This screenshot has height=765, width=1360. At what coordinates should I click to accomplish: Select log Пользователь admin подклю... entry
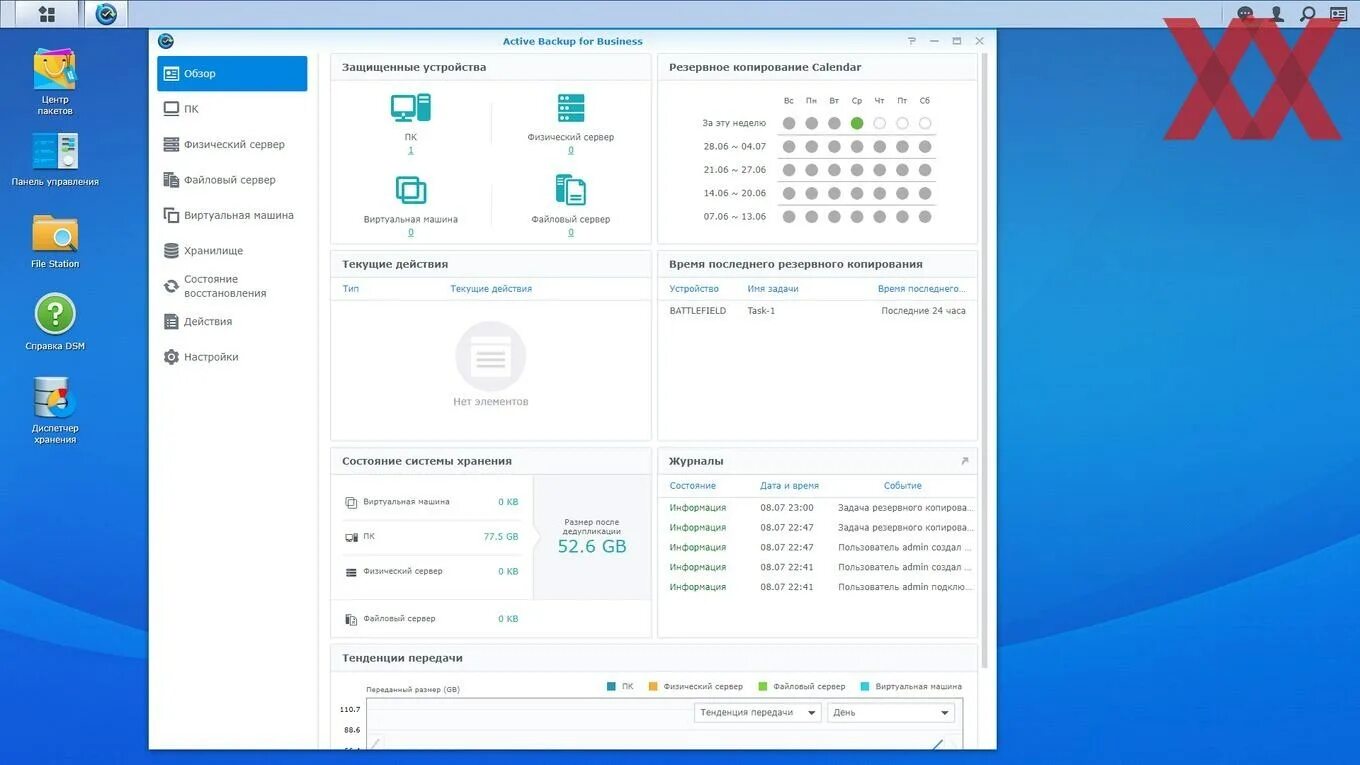817,587
